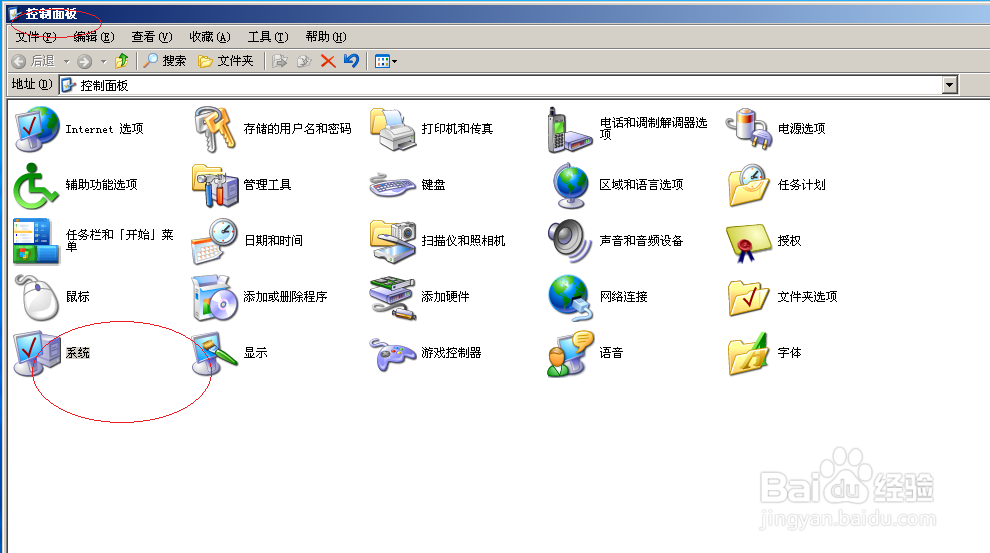Open 键盘 keyboard icon
This screenshot has height=553, width=990.
point(393,185)
